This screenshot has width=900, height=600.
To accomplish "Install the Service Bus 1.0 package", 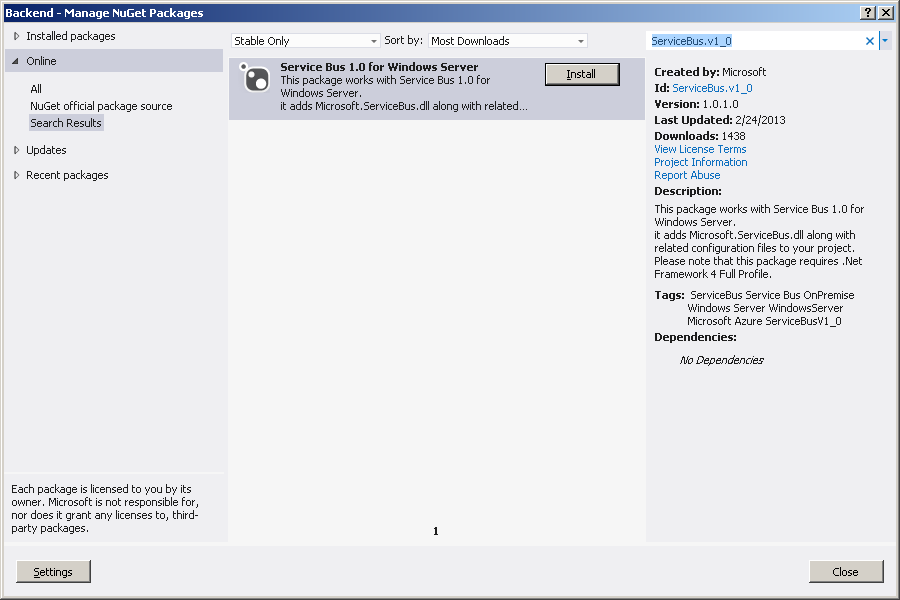I will click(x=581, y=74).
